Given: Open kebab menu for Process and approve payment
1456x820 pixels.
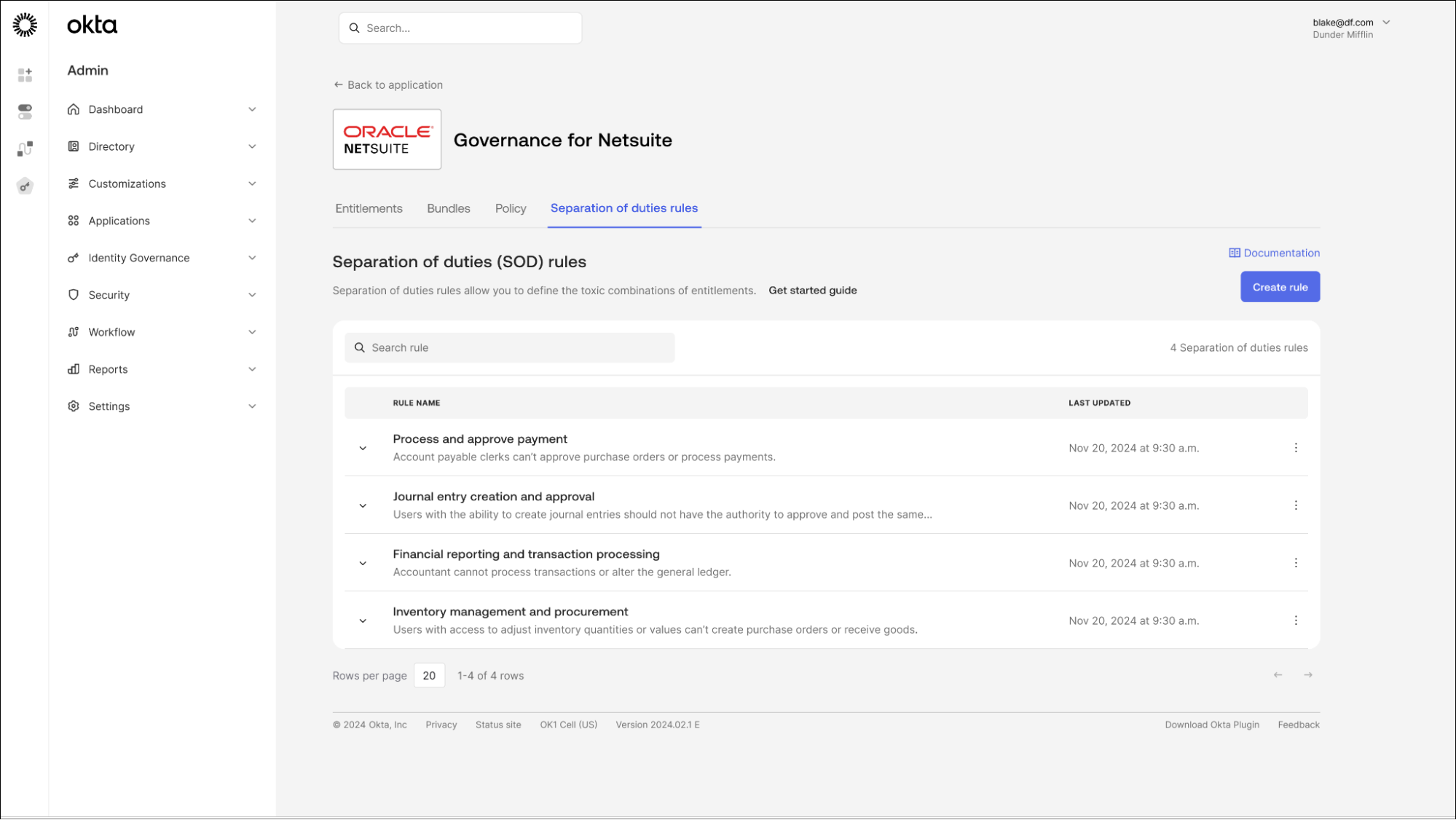Looking at the screenshot, I should (x=1295, y=448).
